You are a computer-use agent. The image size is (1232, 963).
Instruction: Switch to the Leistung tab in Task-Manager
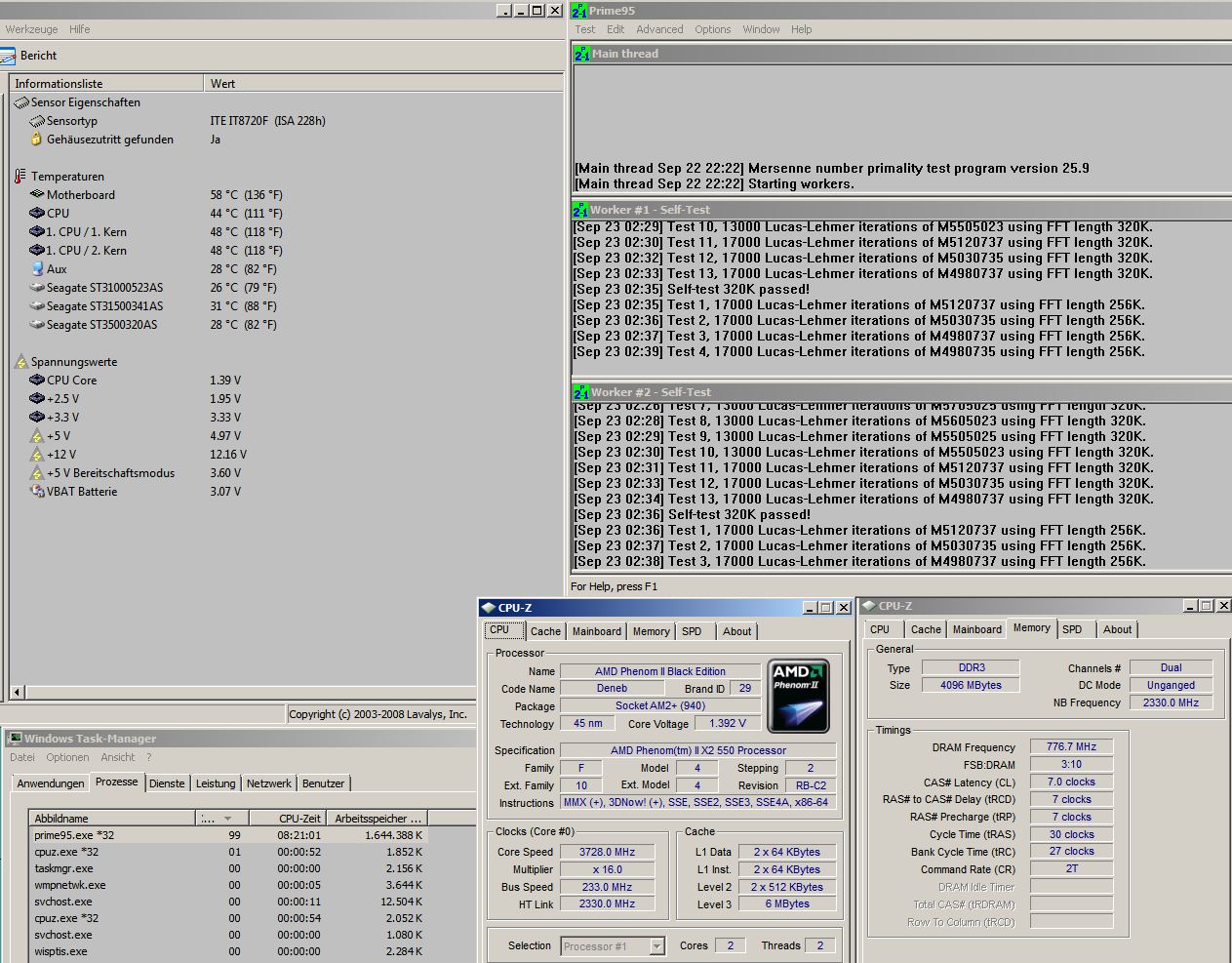(216, 783)
